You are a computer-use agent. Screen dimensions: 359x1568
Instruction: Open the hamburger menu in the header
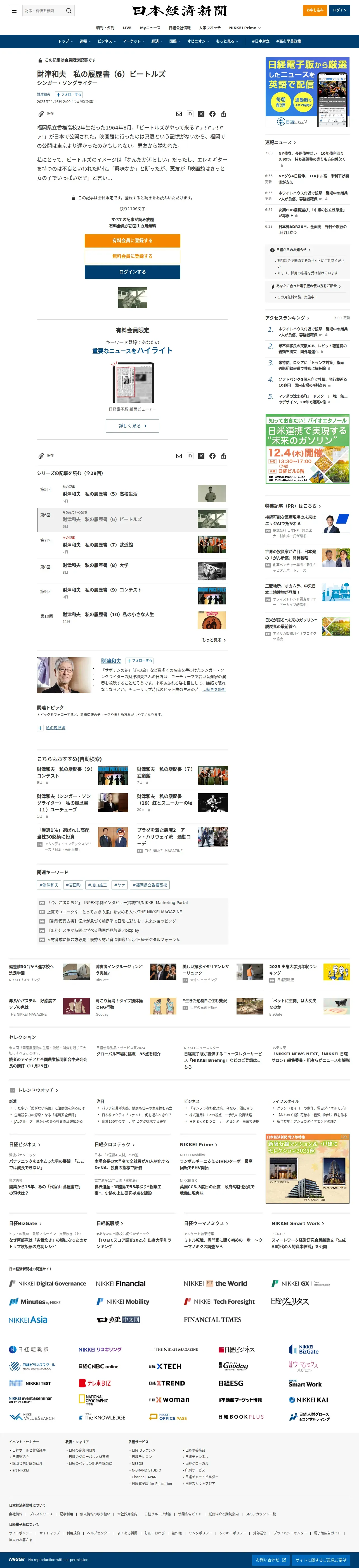[14, 10]
